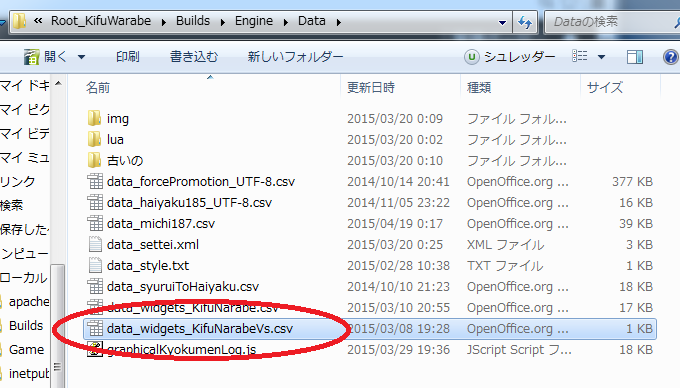680x388 pixels.
Task: Click the data_settei.xml file icon
Action: point(95,245)
